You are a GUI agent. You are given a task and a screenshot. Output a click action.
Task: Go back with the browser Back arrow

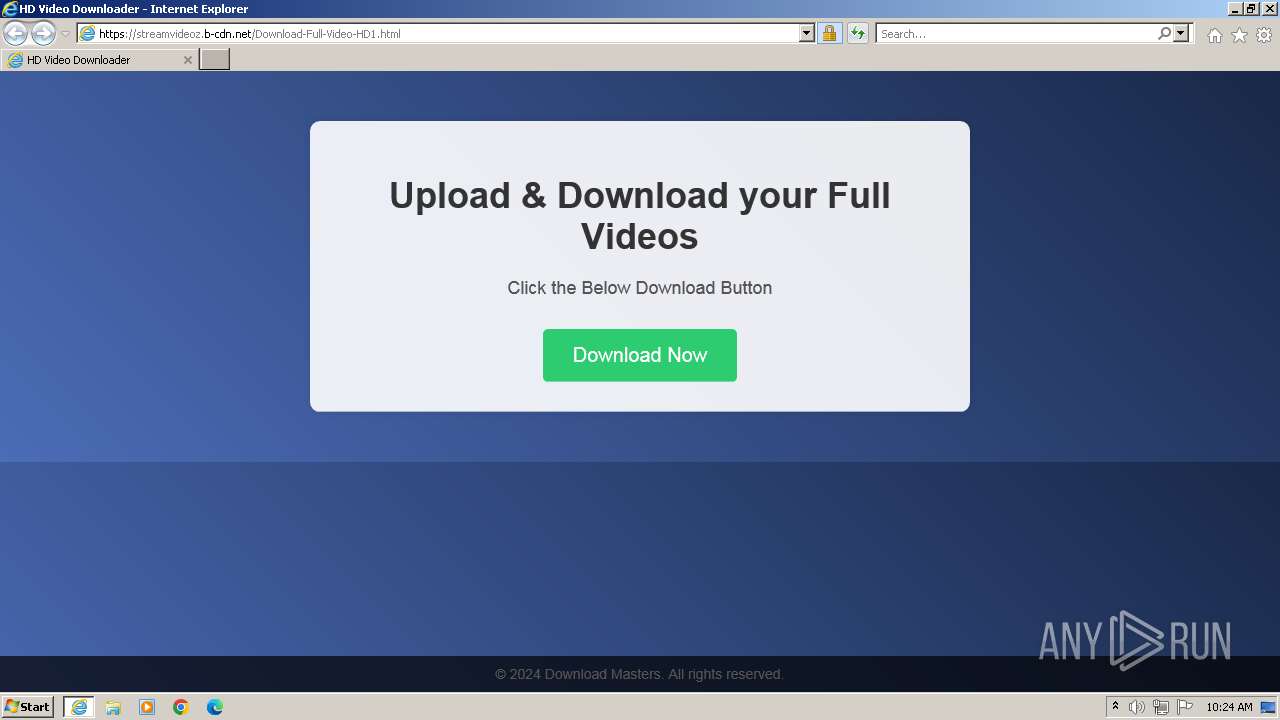(x=15, y=33)
